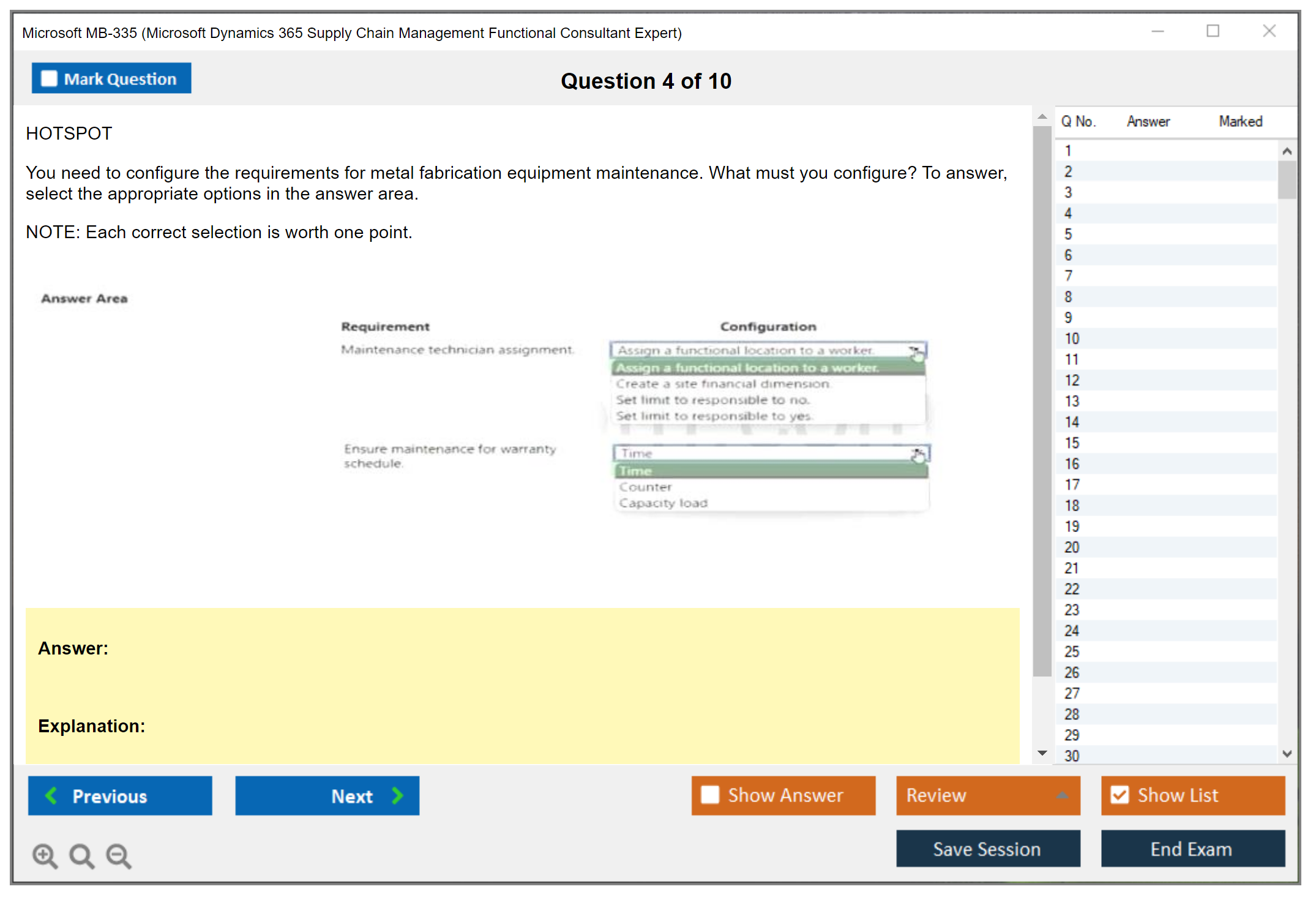
Task: Uncheck the Show List checkbox
Action: [x=1120, y=795]
